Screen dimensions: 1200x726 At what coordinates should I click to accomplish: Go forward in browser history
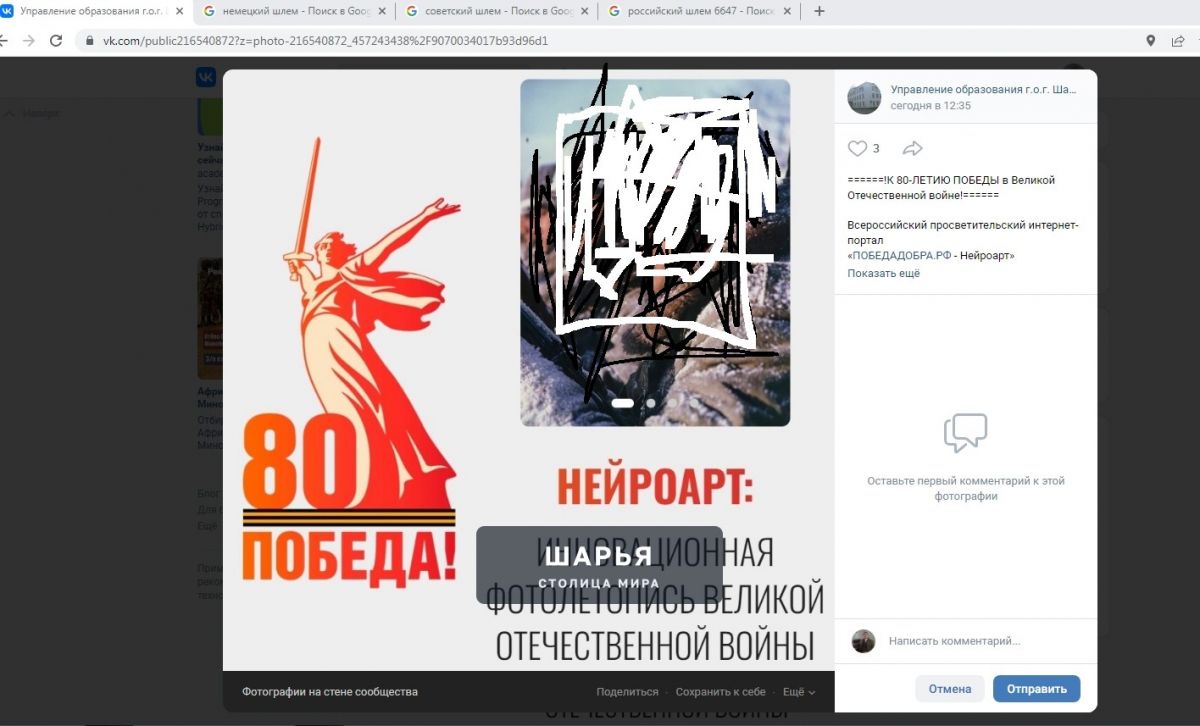pos(28,41)
